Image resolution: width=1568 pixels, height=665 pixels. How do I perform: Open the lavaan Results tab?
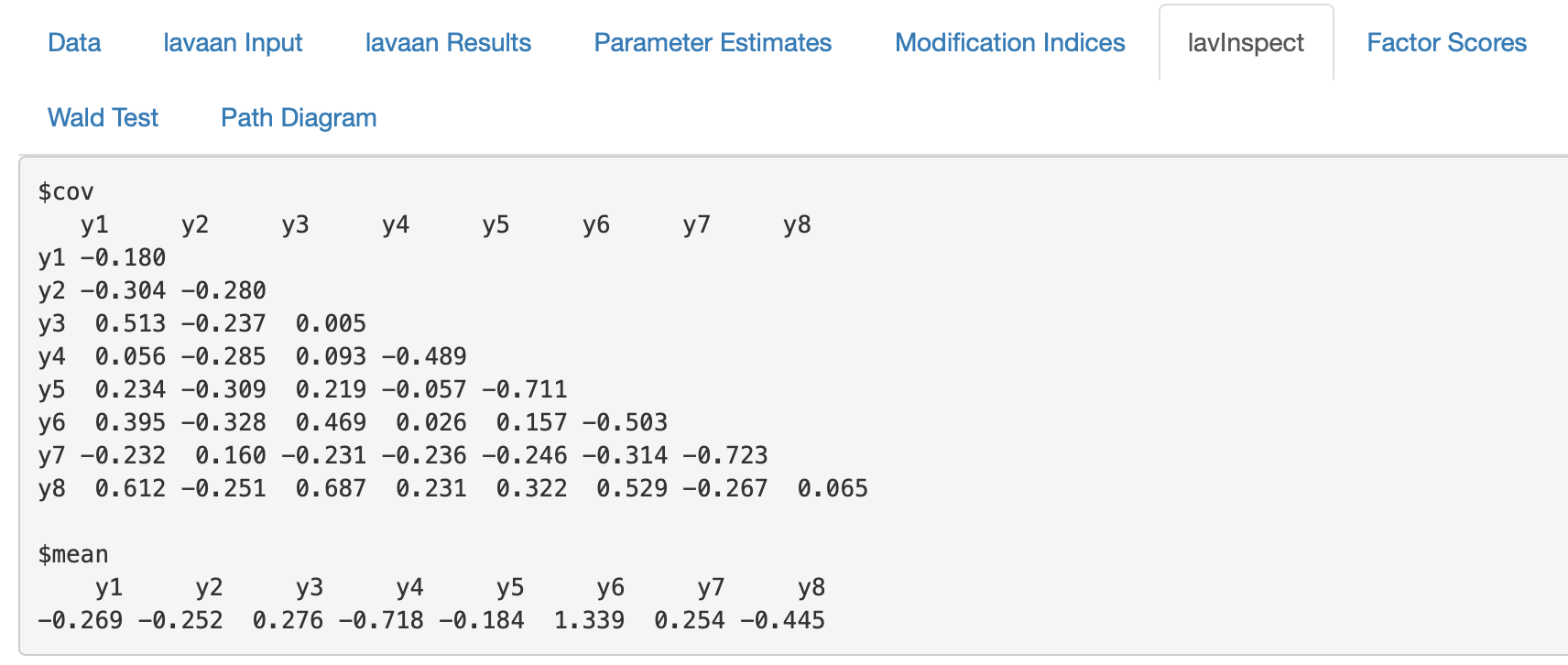coord(448,43)
